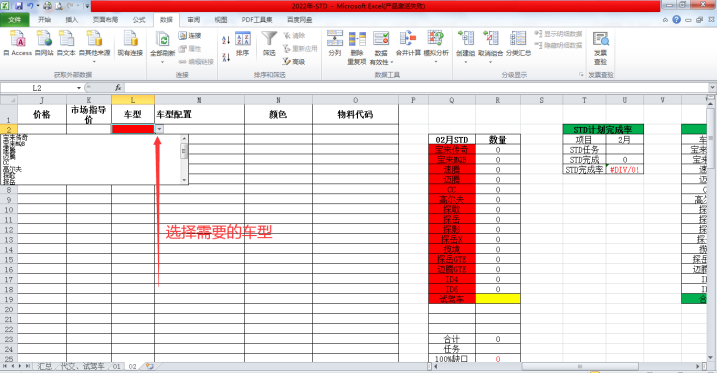Click the Name Box showing L2
Viewport: 718px width, 374px height.
38,88
